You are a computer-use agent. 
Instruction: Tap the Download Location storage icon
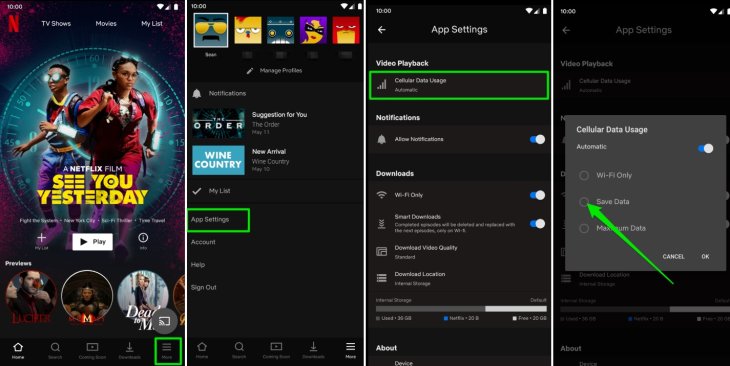coord(382,278)
